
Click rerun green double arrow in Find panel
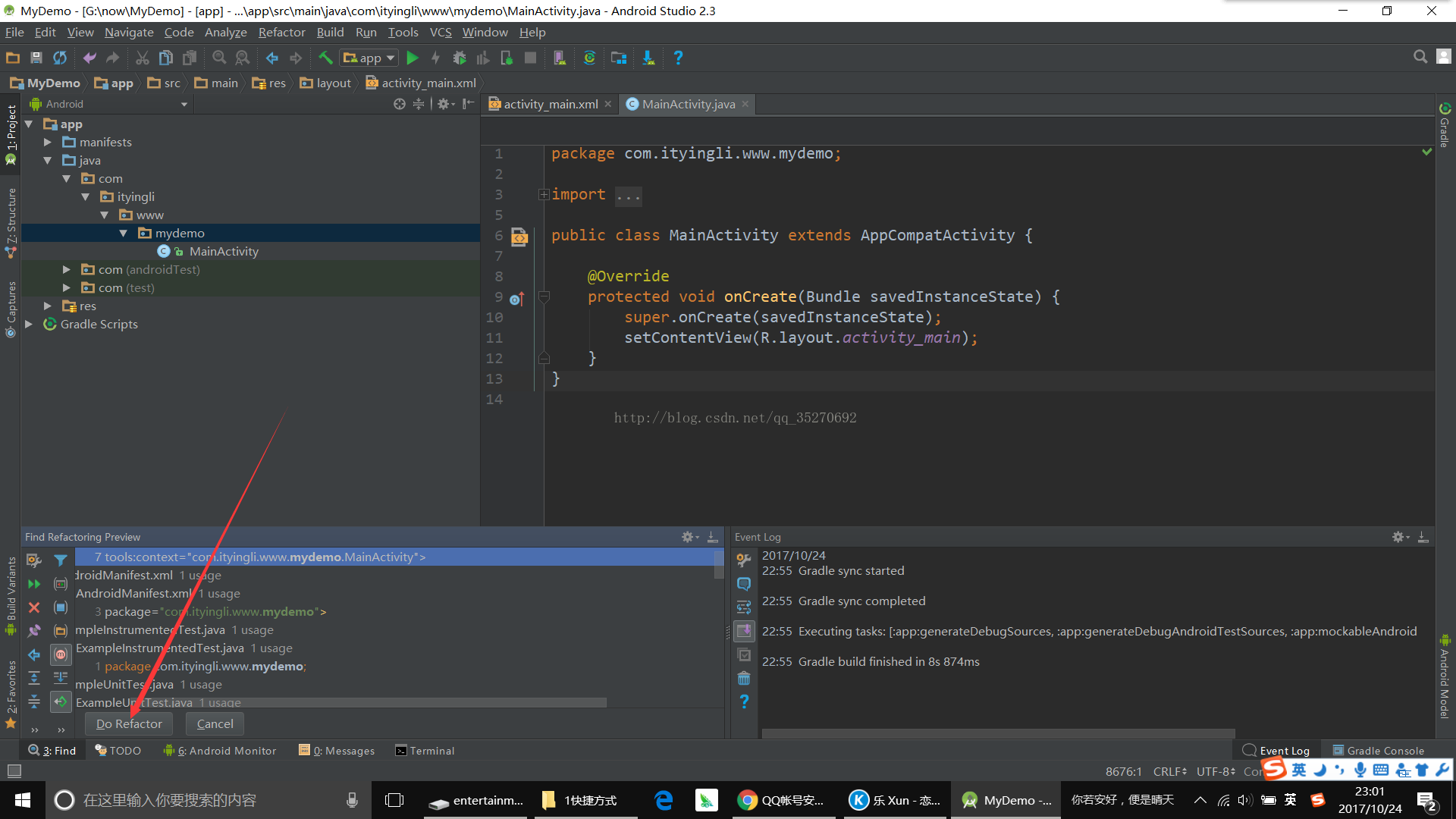34,584
